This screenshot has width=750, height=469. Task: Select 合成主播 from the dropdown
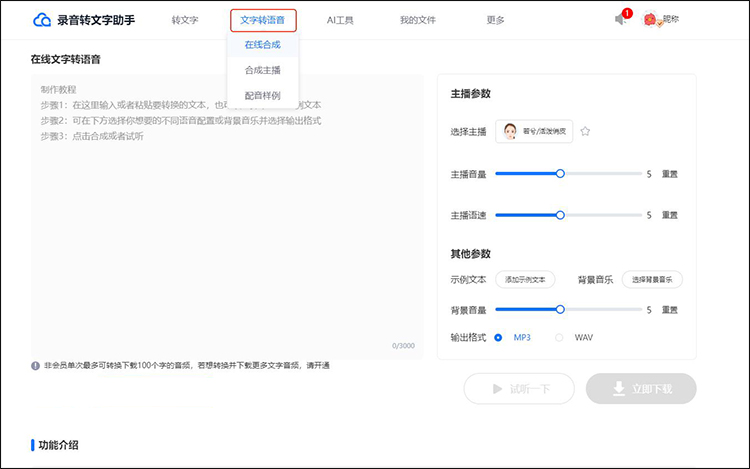click(263, 70)
